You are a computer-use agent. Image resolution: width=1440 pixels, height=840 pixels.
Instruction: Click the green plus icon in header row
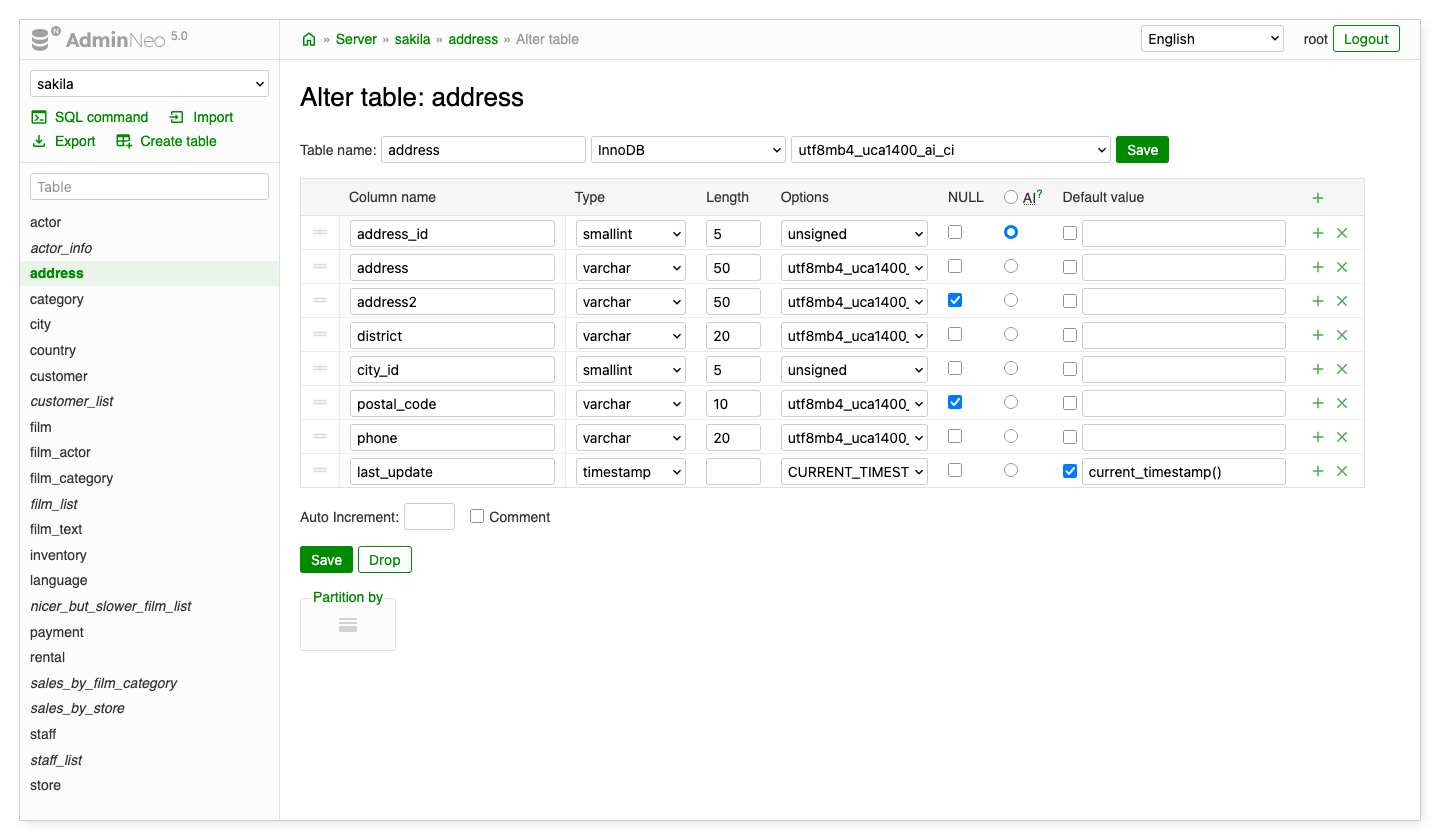1318,198
